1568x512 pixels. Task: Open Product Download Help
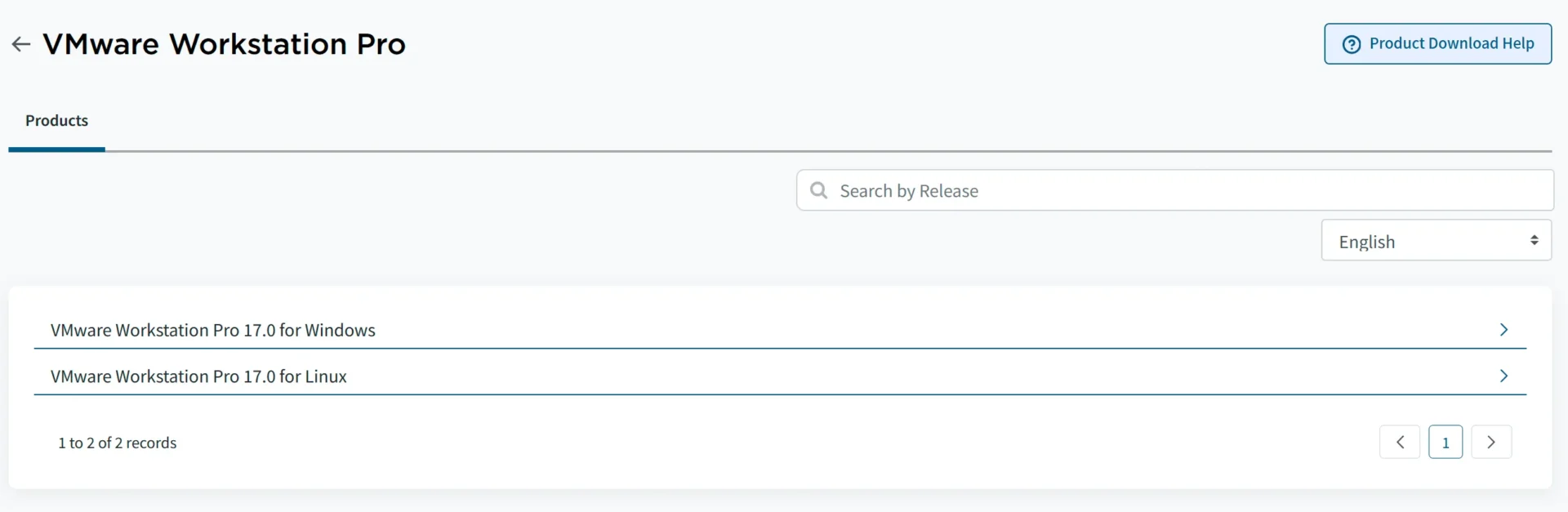(1438, 44)
